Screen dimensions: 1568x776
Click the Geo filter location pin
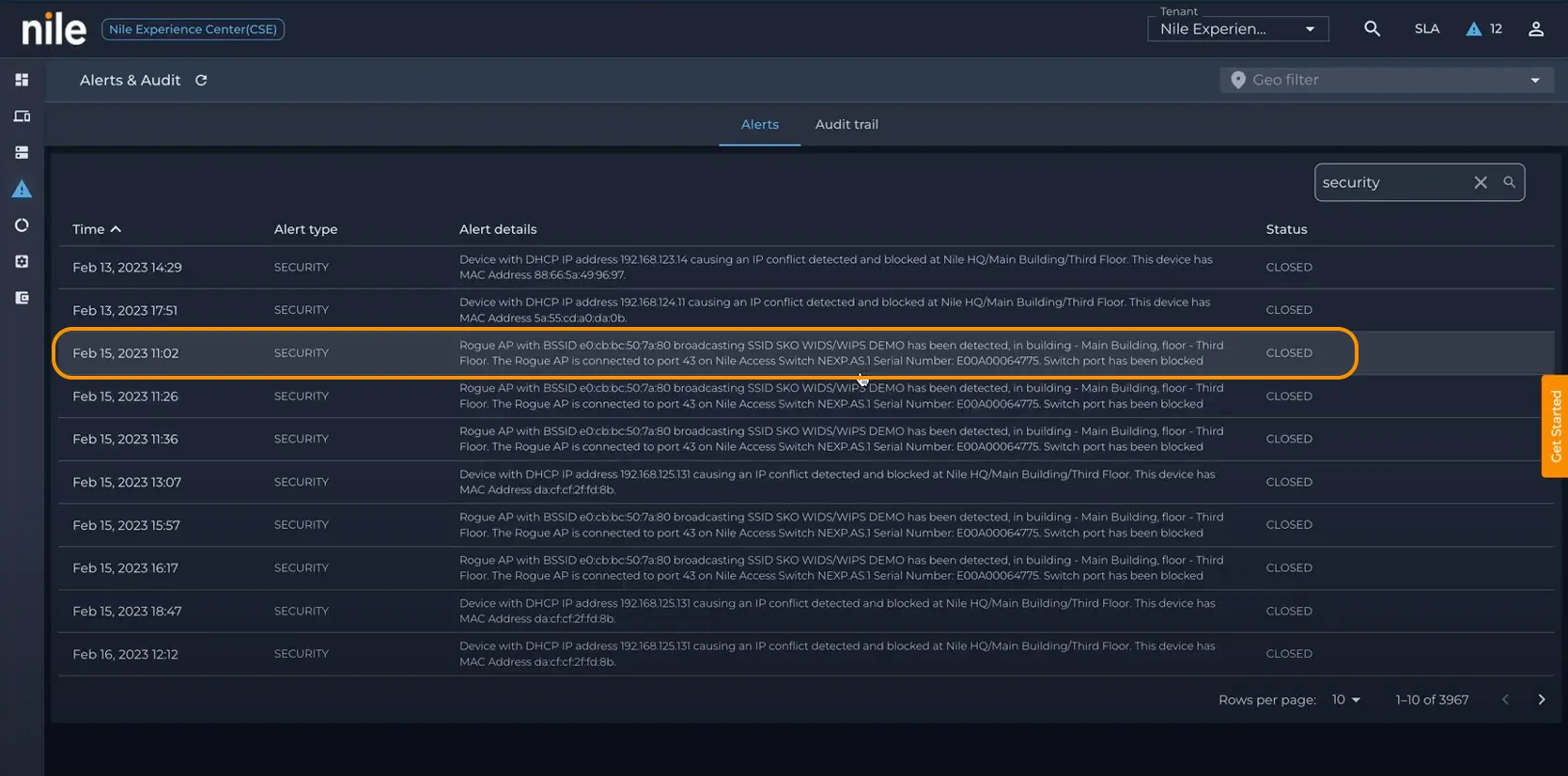pyautogui.click(x=1238, y=80)
